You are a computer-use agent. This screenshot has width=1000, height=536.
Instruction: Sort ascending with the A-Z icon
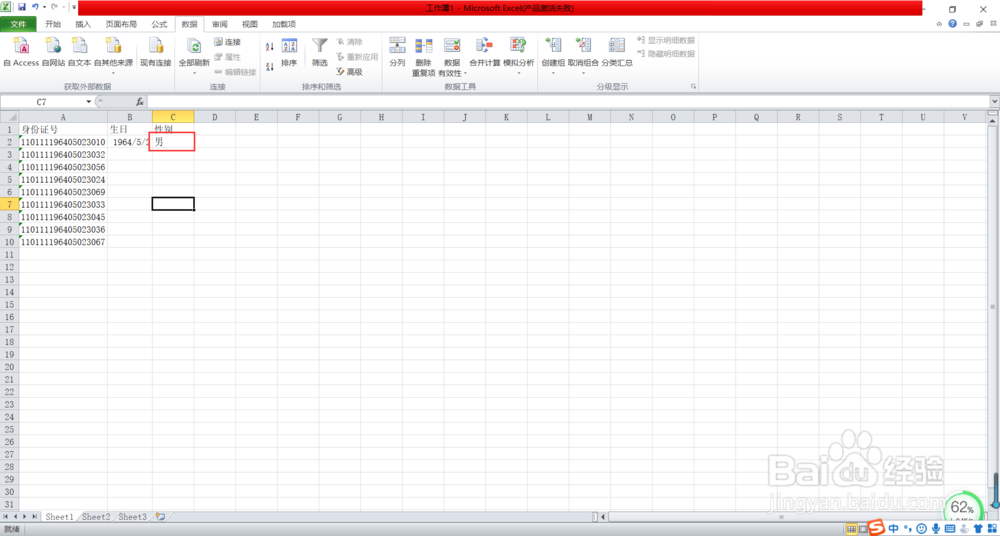click(x=269, y=47)
